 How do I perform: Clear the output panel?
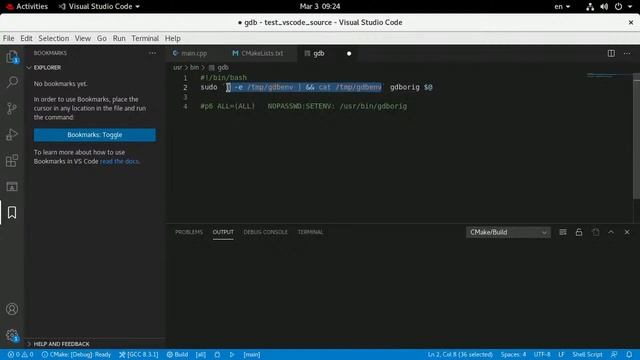563,232
